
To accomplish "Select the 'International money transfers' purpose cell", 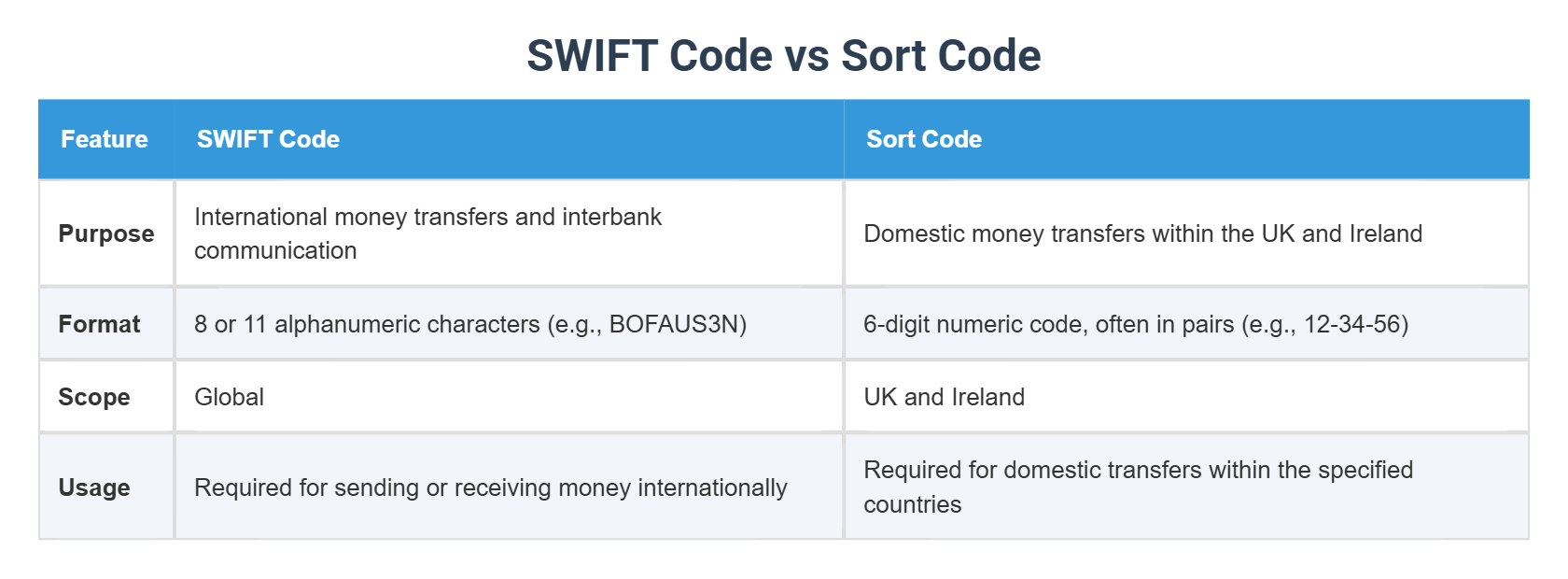I will coord(427,233).
